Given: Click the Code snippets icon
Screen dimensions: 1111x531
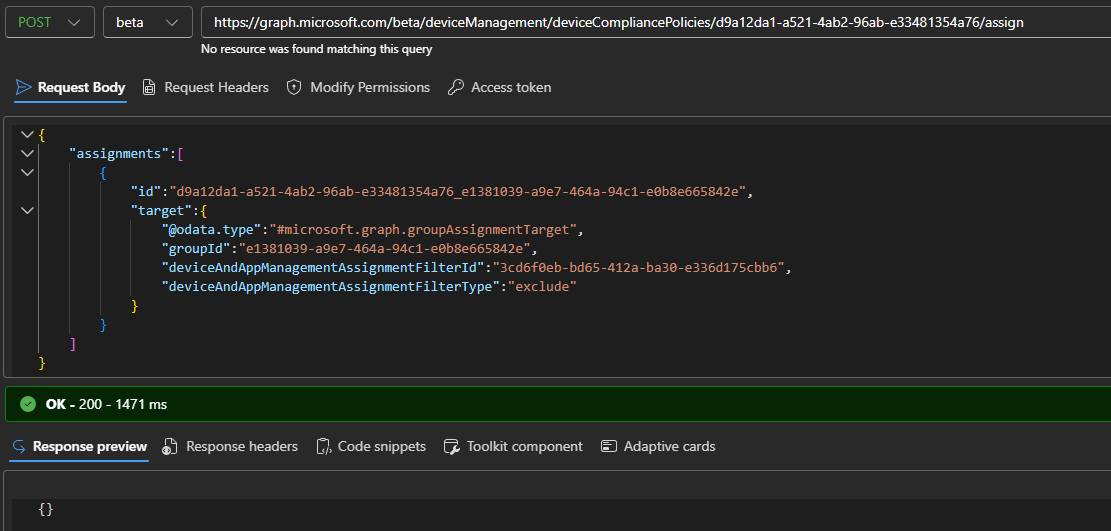Looking at the screenshot, I should (x=323, y=447).
